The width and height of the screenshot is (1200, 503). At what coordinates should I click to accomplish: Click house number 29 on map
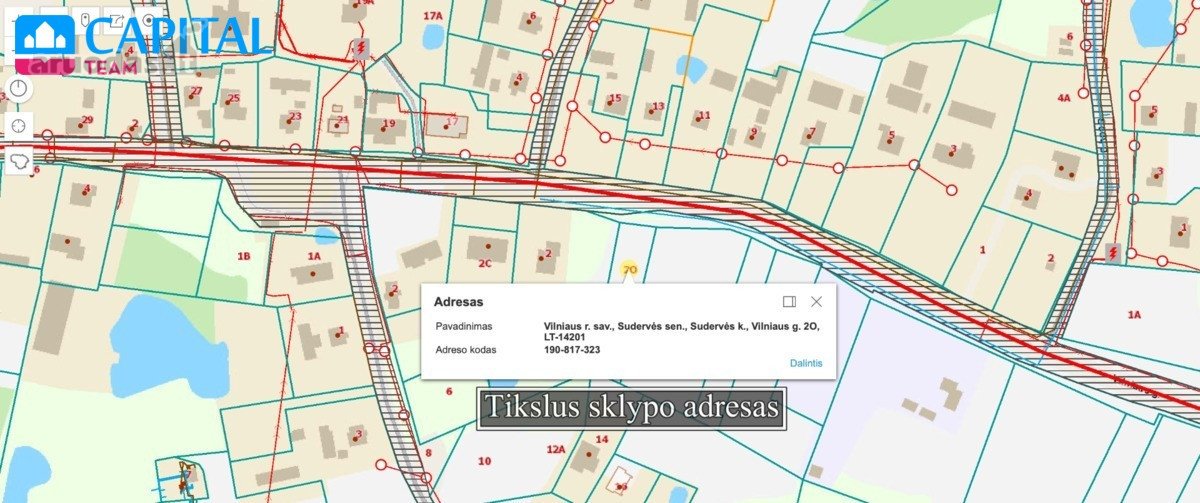(87, 120)
